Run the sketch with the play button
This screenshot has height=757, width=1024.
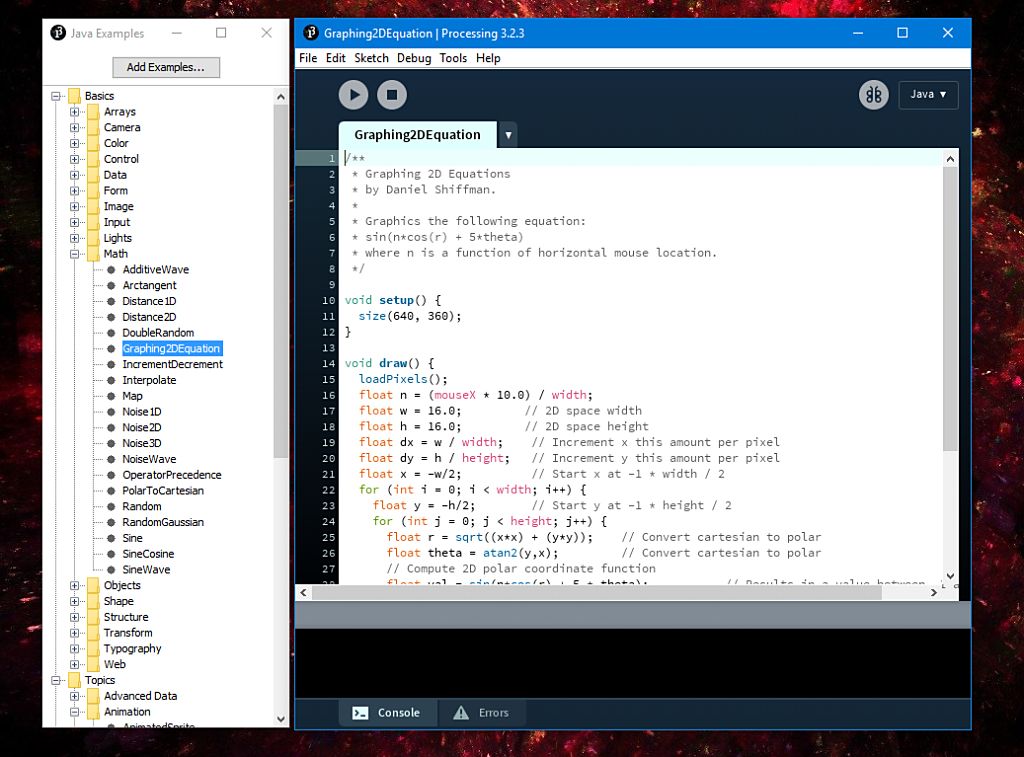coord(353,95)
